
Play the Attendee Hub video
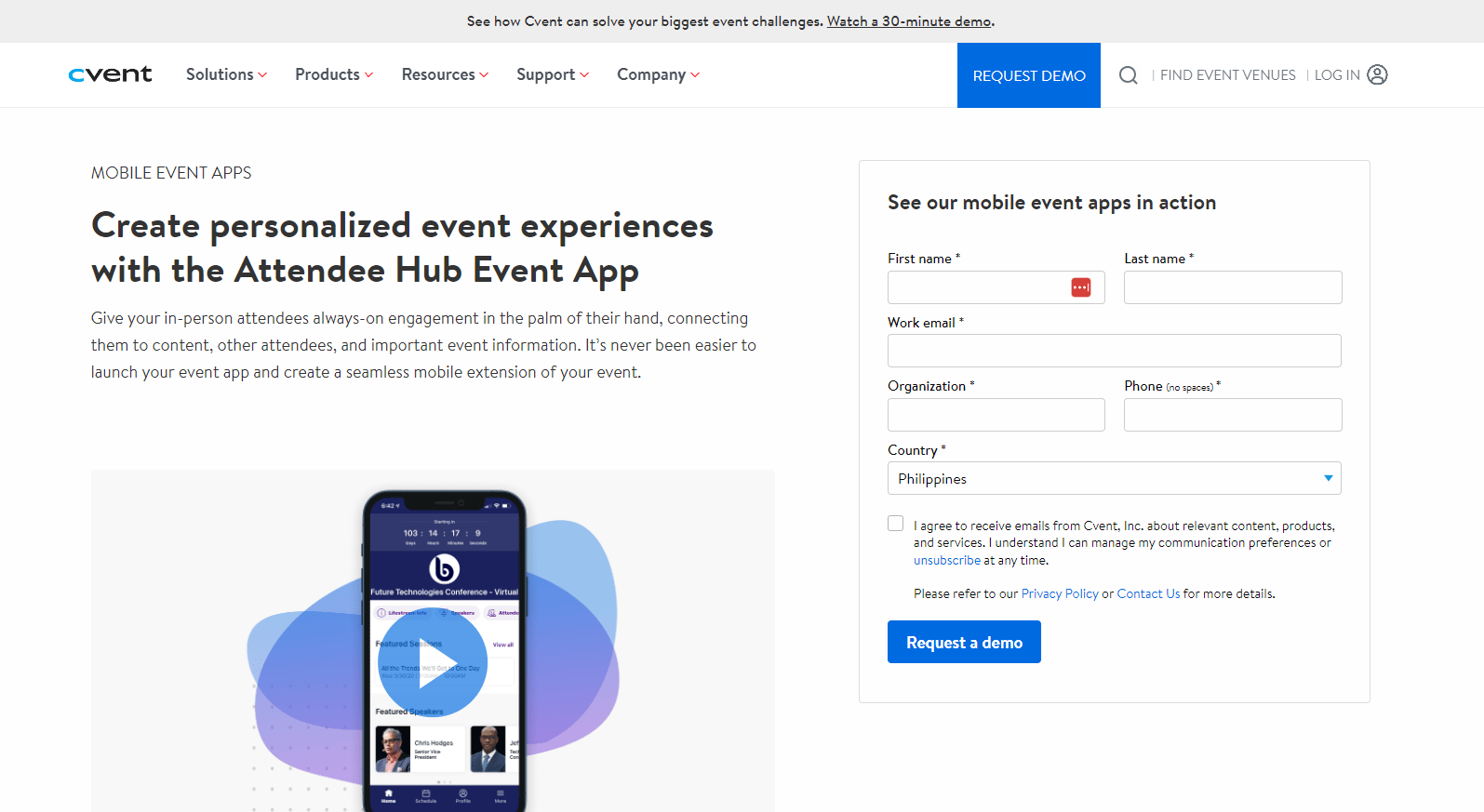[x=433, y=662]
